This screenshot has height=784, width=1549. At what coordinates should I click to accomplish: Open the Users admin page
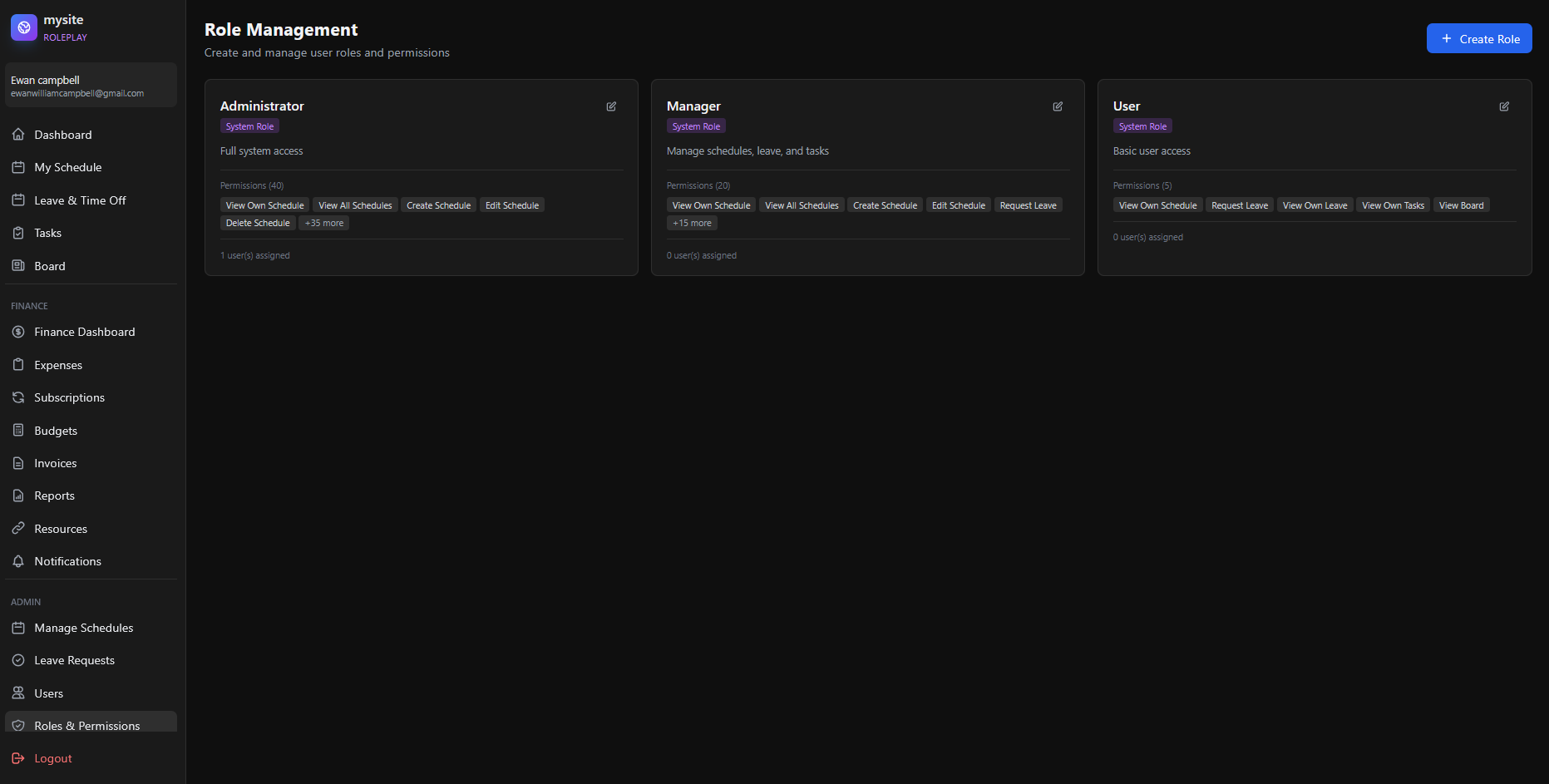tap(48, 693)
